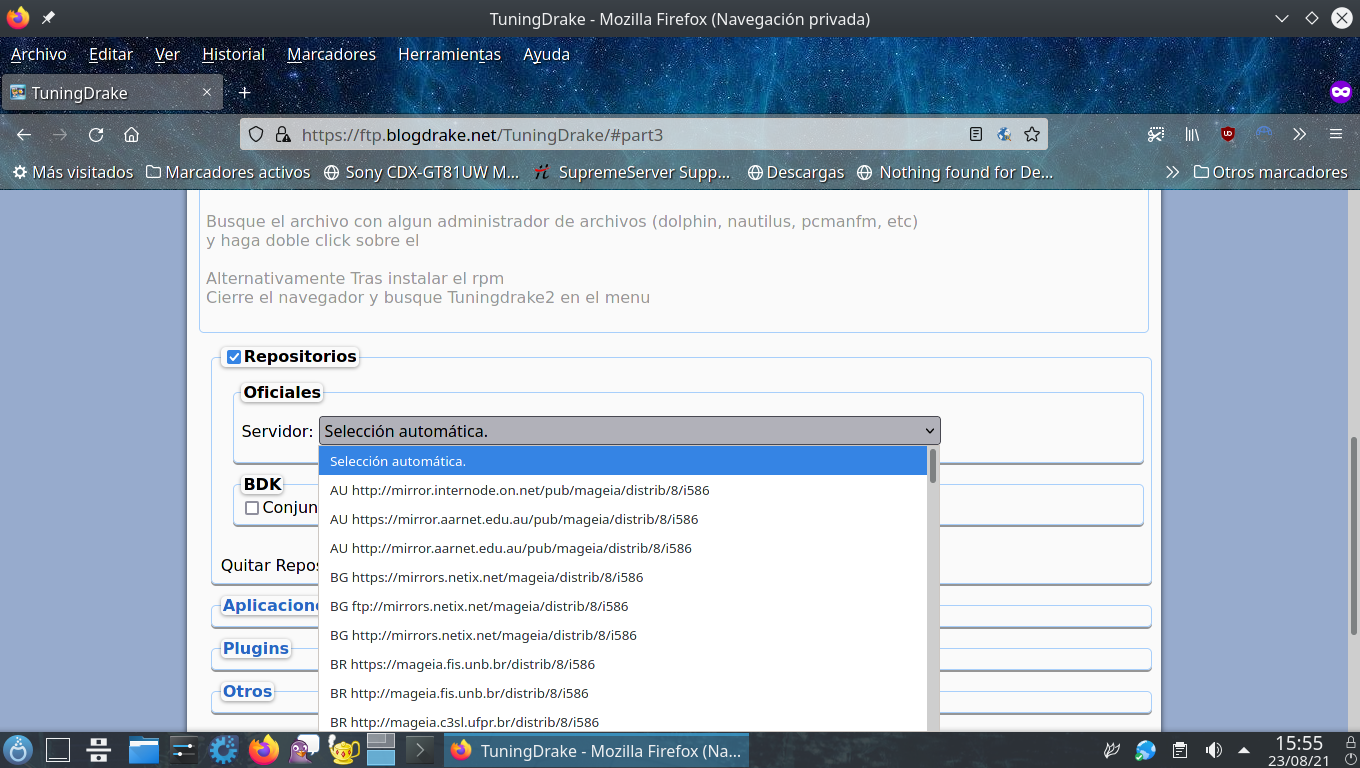Select AU http://mirror.internode.on.net mirror
The height and width of the screenshot is (768, 1360).
pyautogui.click(x=623, y=490)
